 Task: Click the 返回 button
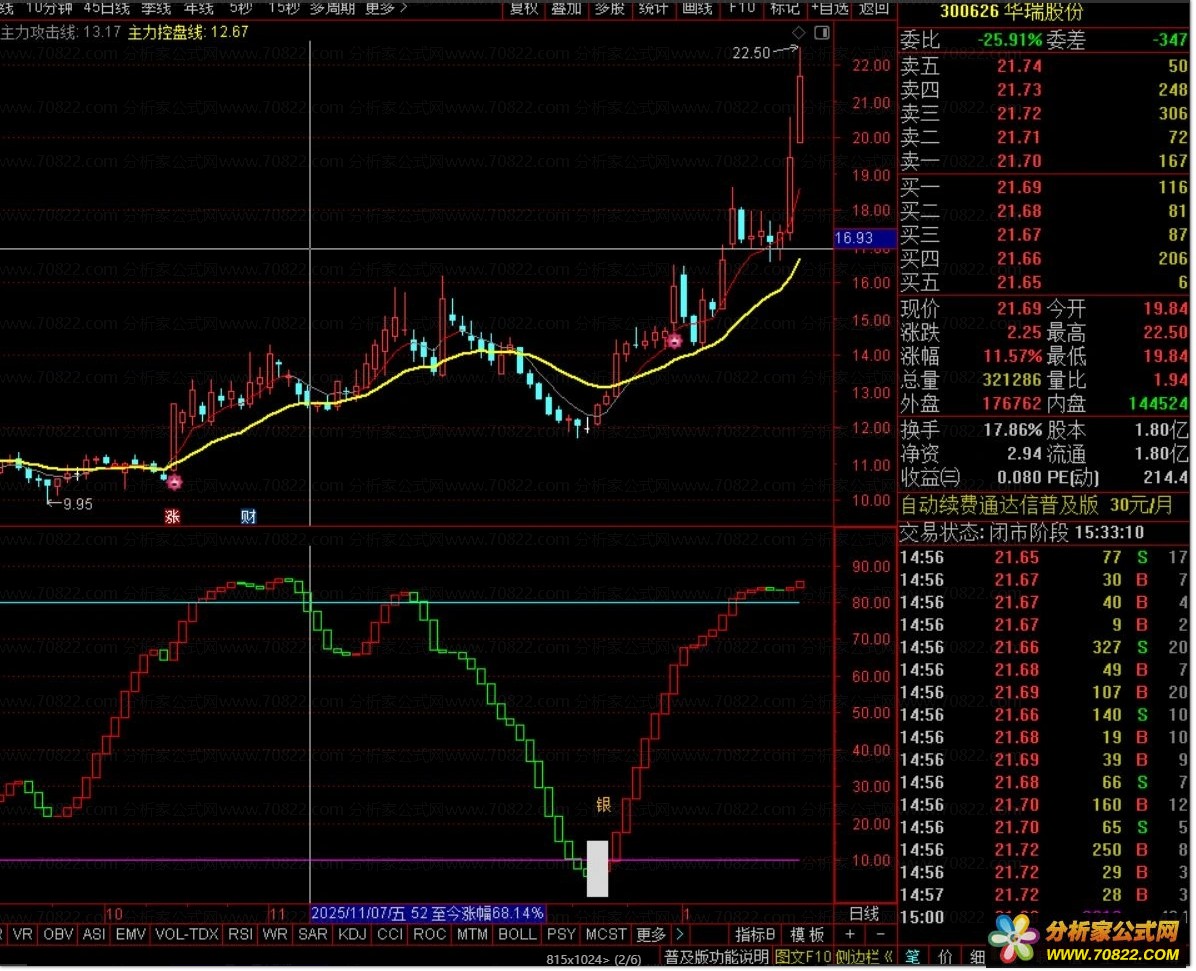(874, 8)
